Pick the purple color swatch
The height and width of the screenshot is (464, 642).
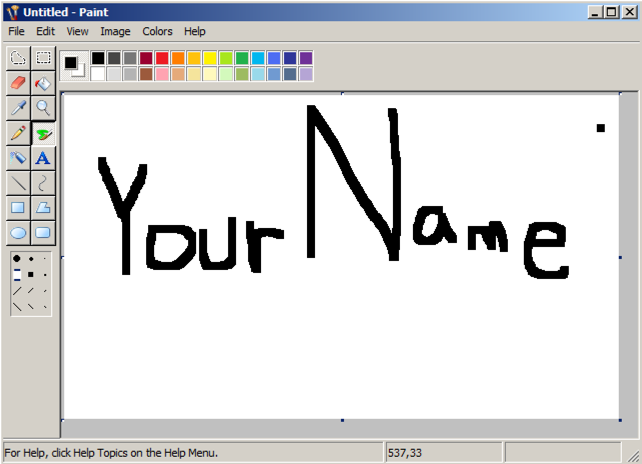(305, 58)
